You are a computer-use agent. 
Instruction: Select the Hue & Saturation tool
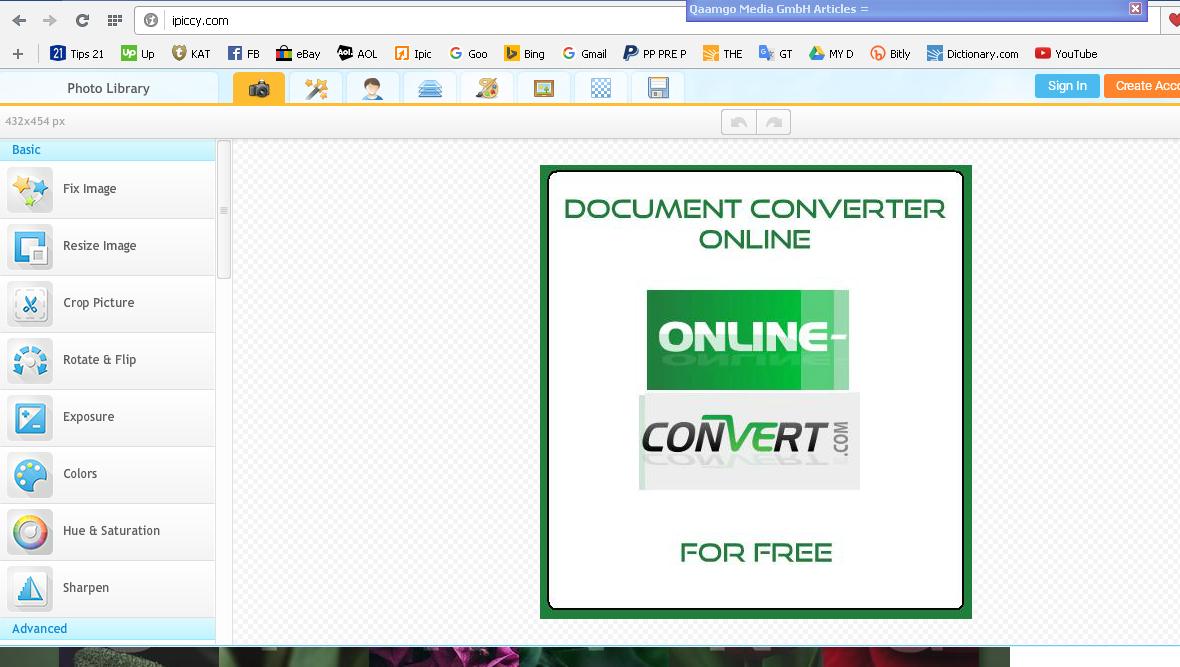[108, 531]
